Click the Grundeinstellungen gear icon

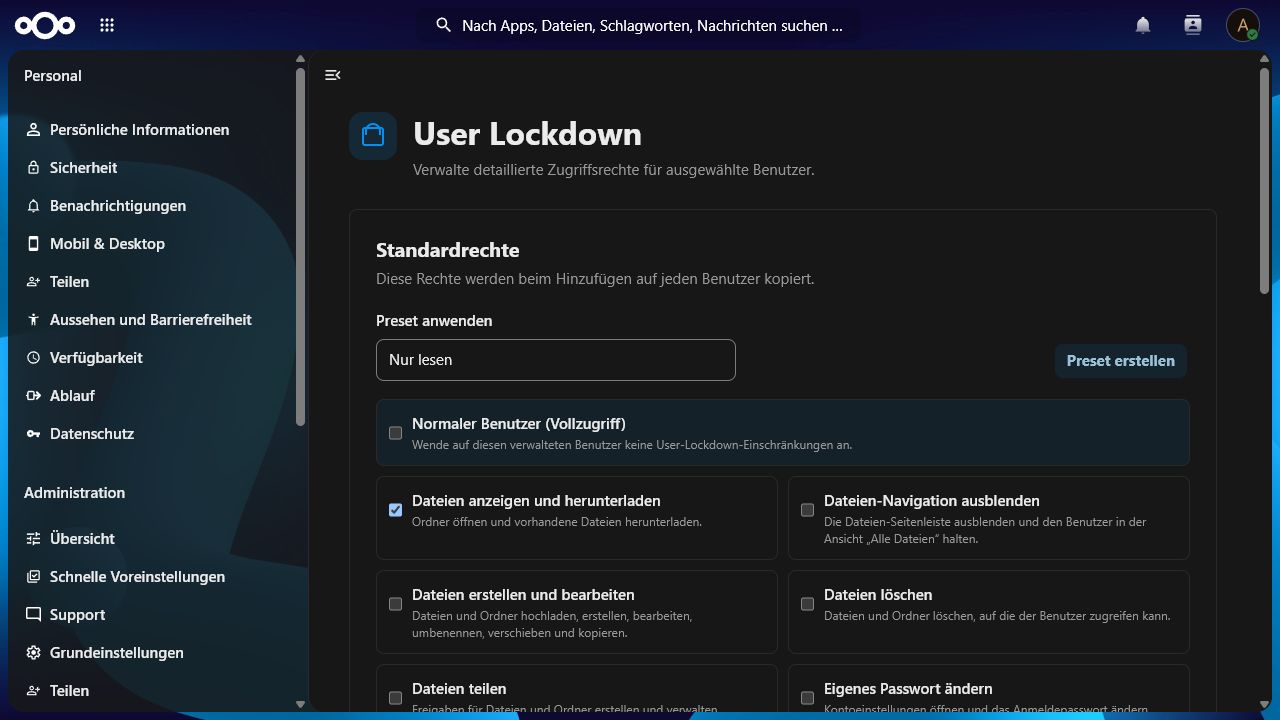coord(33,653)
